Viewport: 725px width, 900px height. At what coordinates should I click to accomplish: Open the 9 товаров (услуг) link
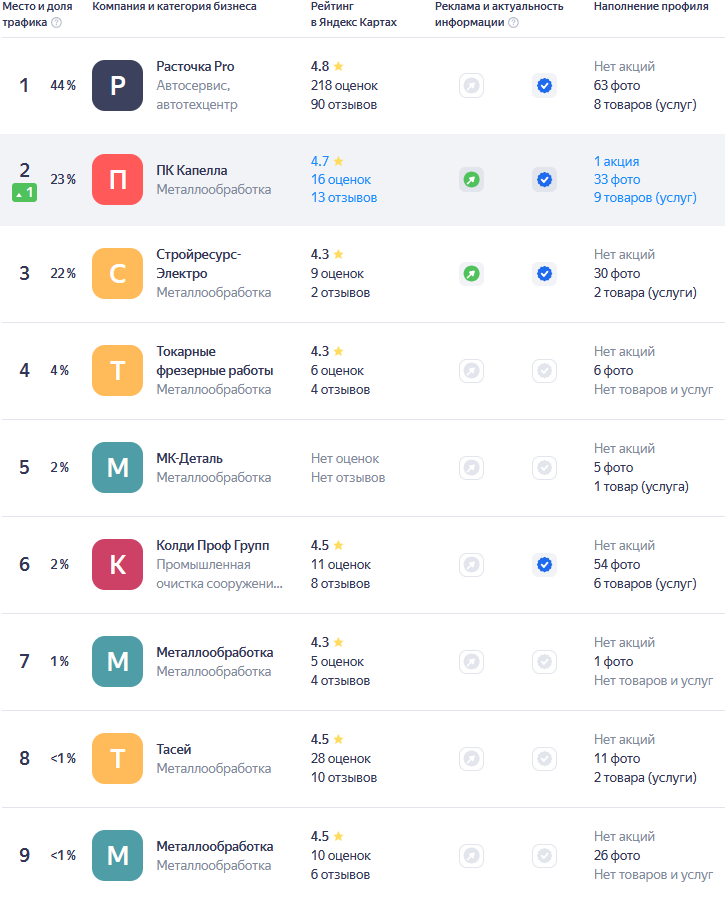coord(645,197)
